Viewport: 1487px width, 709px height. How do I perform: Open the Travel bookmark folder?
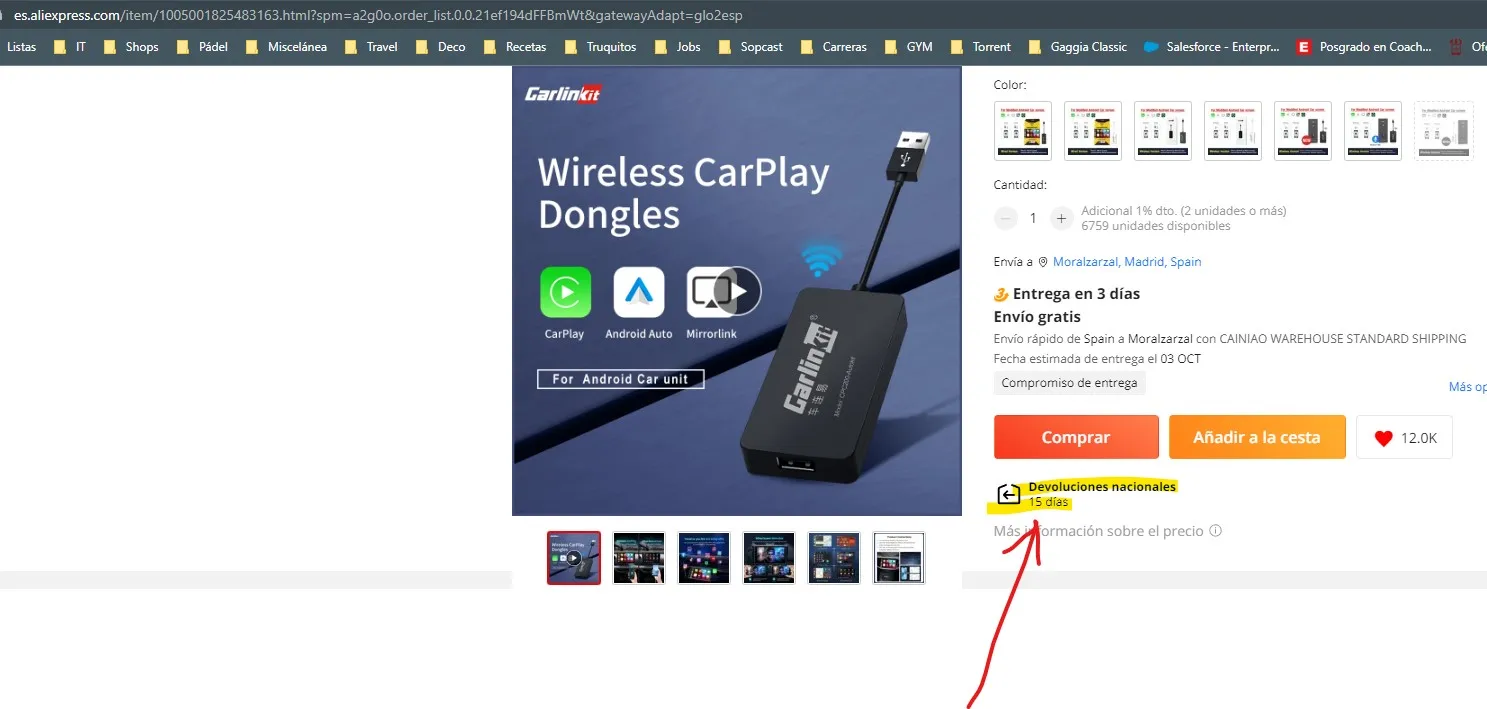tap(370, 47)
